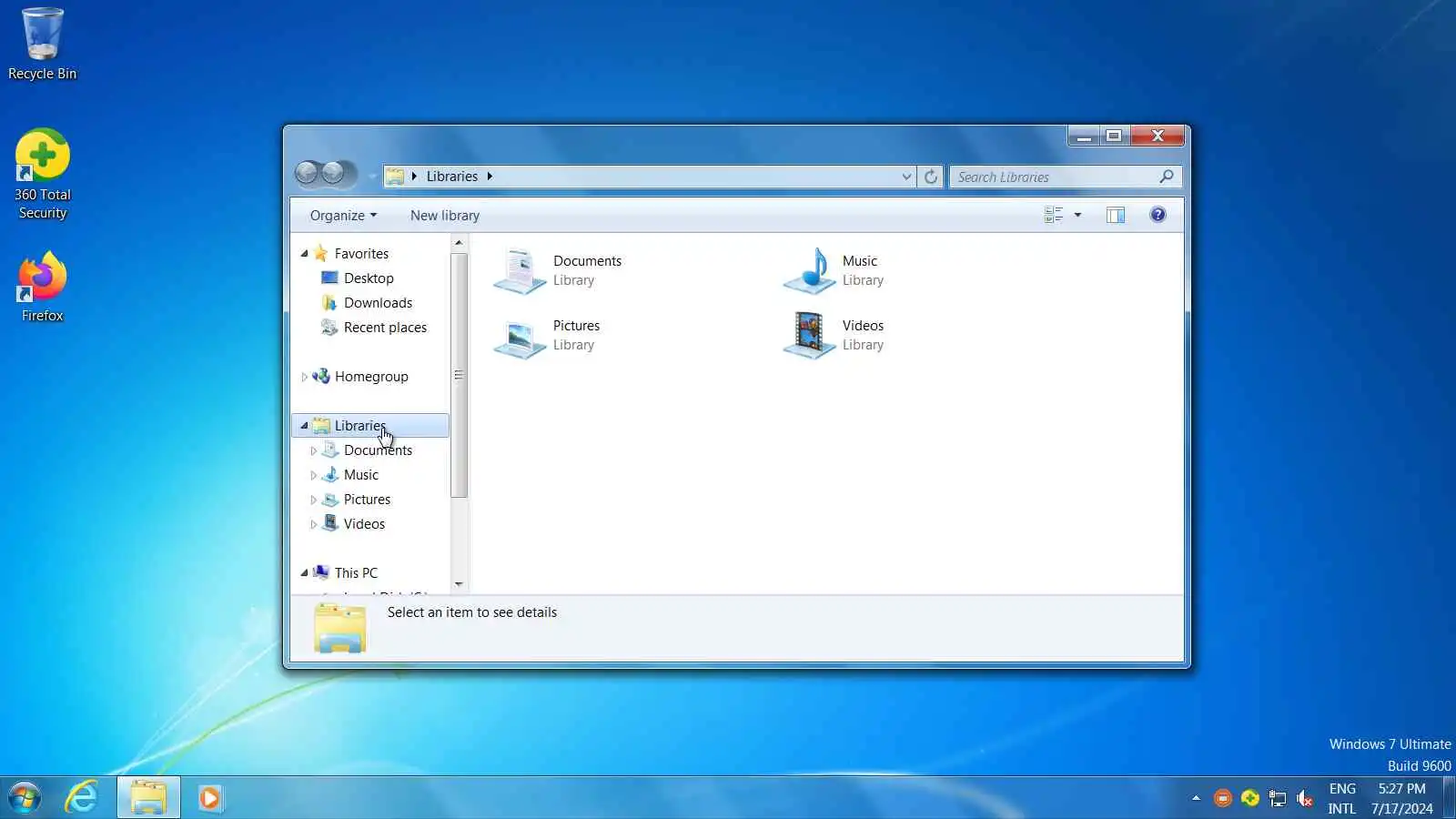Screen dimensions: 1456x819
Task: Click ENG INTL language indicator
Action: [x=1342, y=798]
